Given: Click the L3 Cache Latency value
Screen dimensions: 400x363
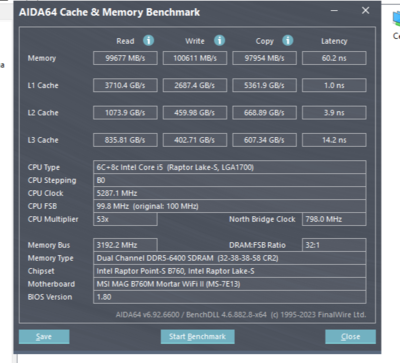Looking at the screenshot, I should tap(334, 140).
